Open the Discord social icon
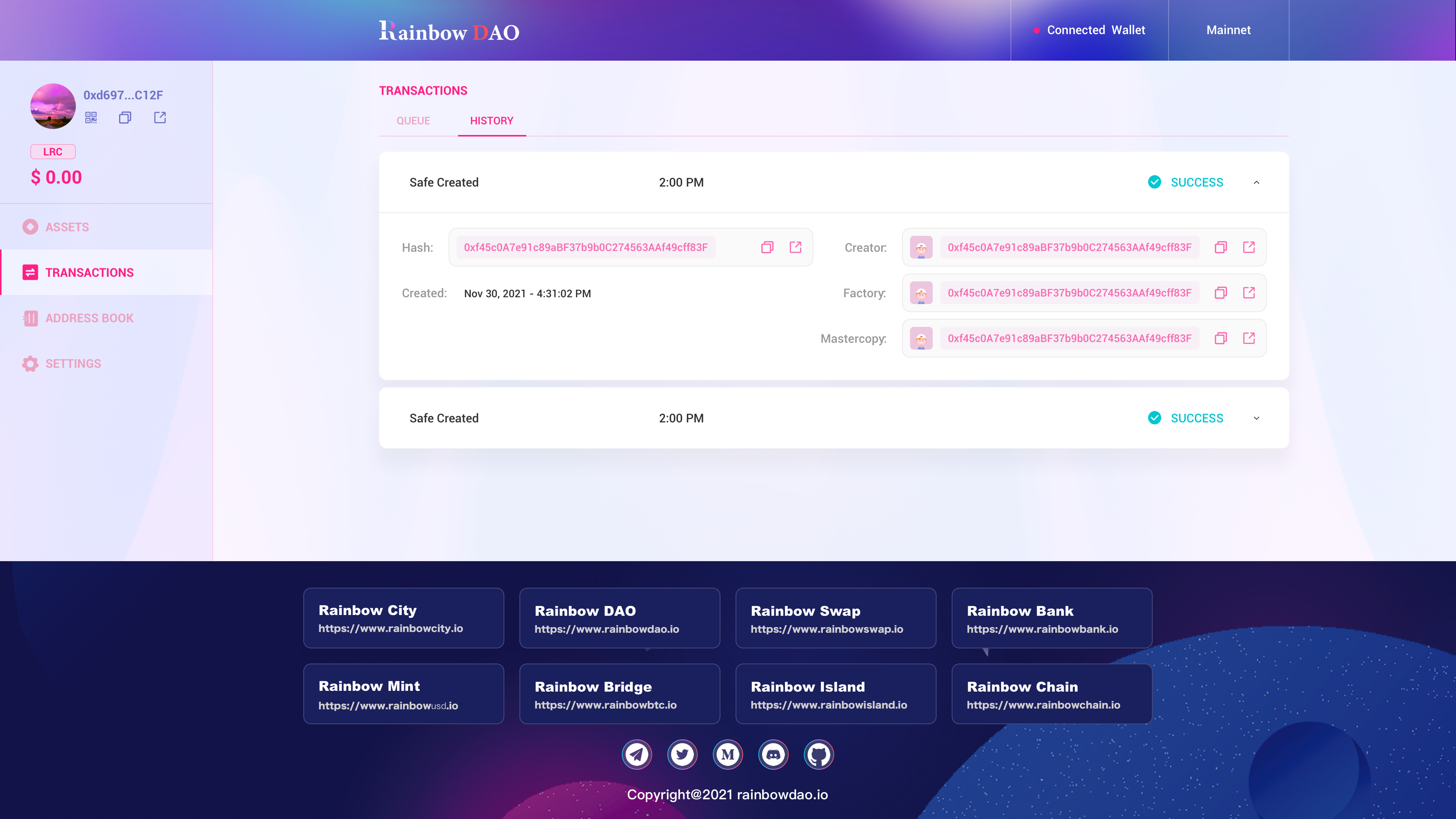The image size is (1456, 819). click(773, 754)
